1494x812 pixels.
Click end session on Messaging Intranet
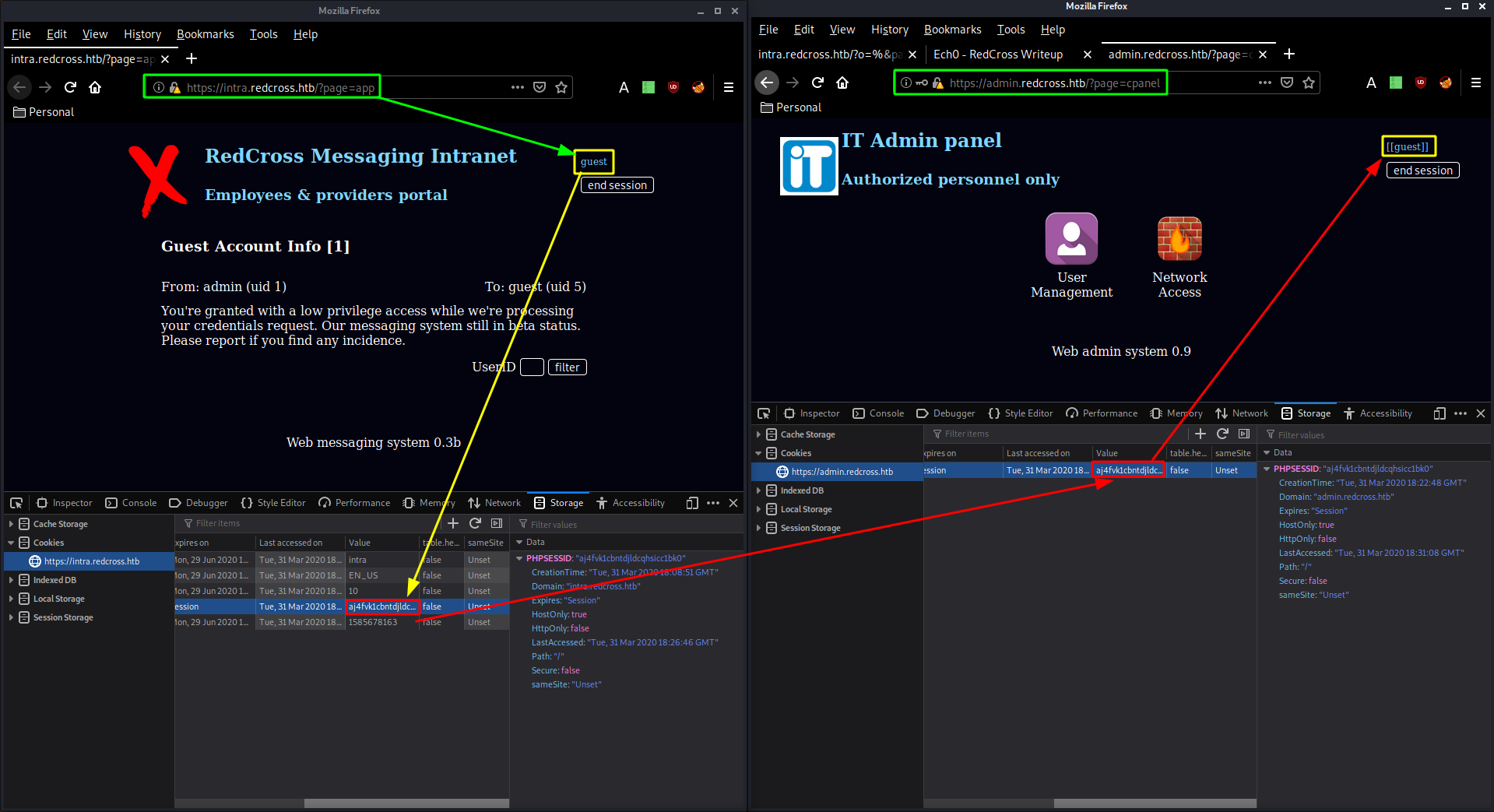[x=617, y=185]
